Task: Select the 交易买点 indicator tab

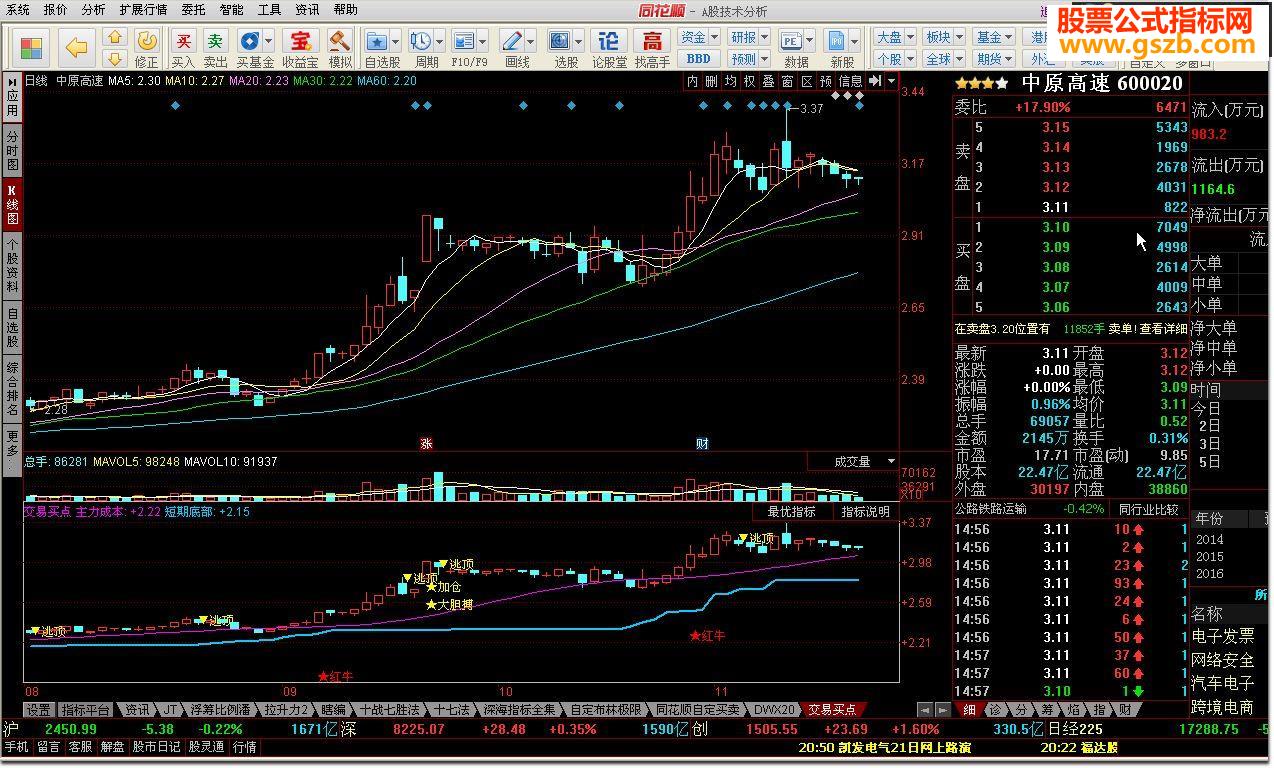Action: (x=832, y=709)
